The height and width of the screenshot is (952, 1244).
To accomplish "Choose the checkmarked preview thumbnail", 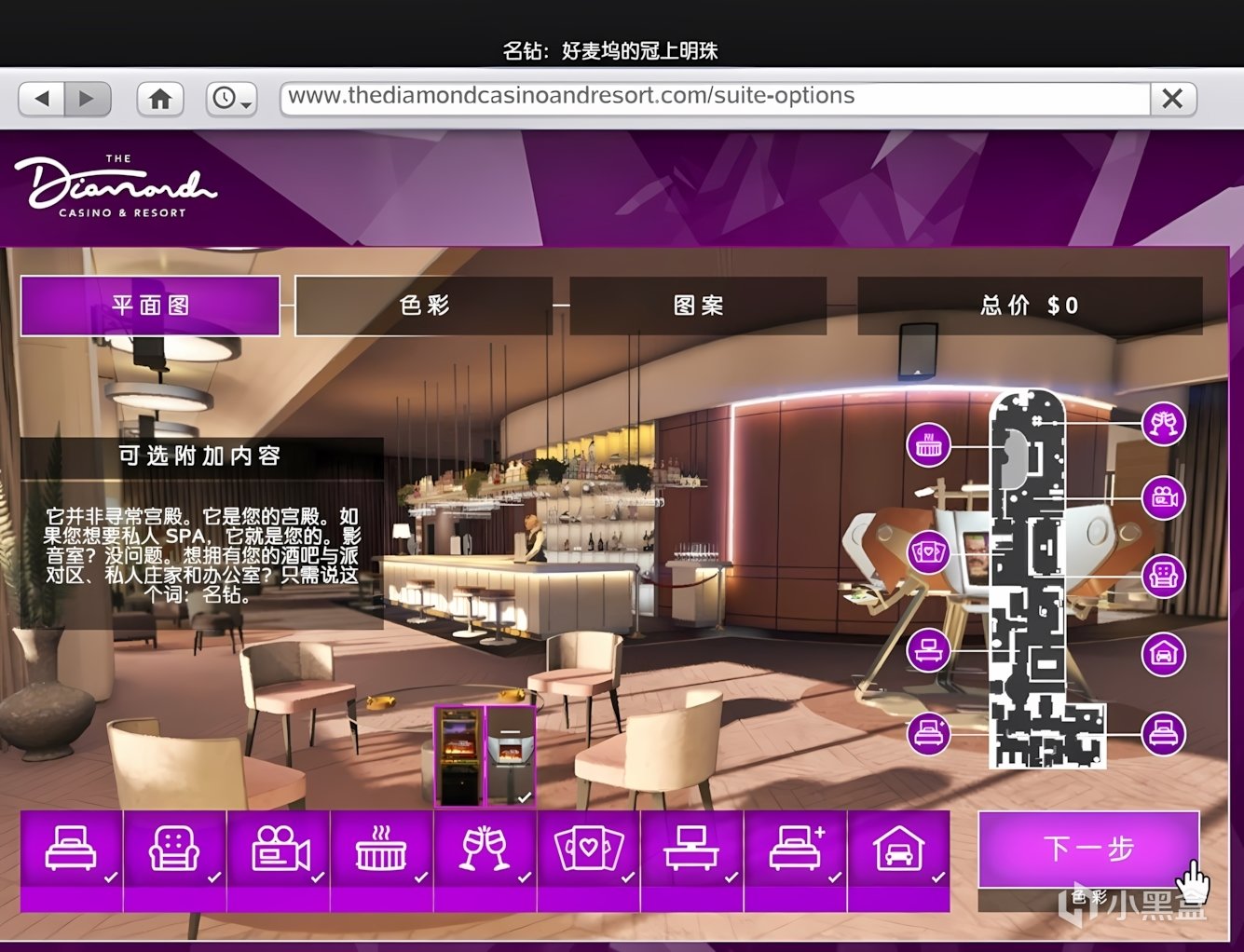I will (511, 755).
